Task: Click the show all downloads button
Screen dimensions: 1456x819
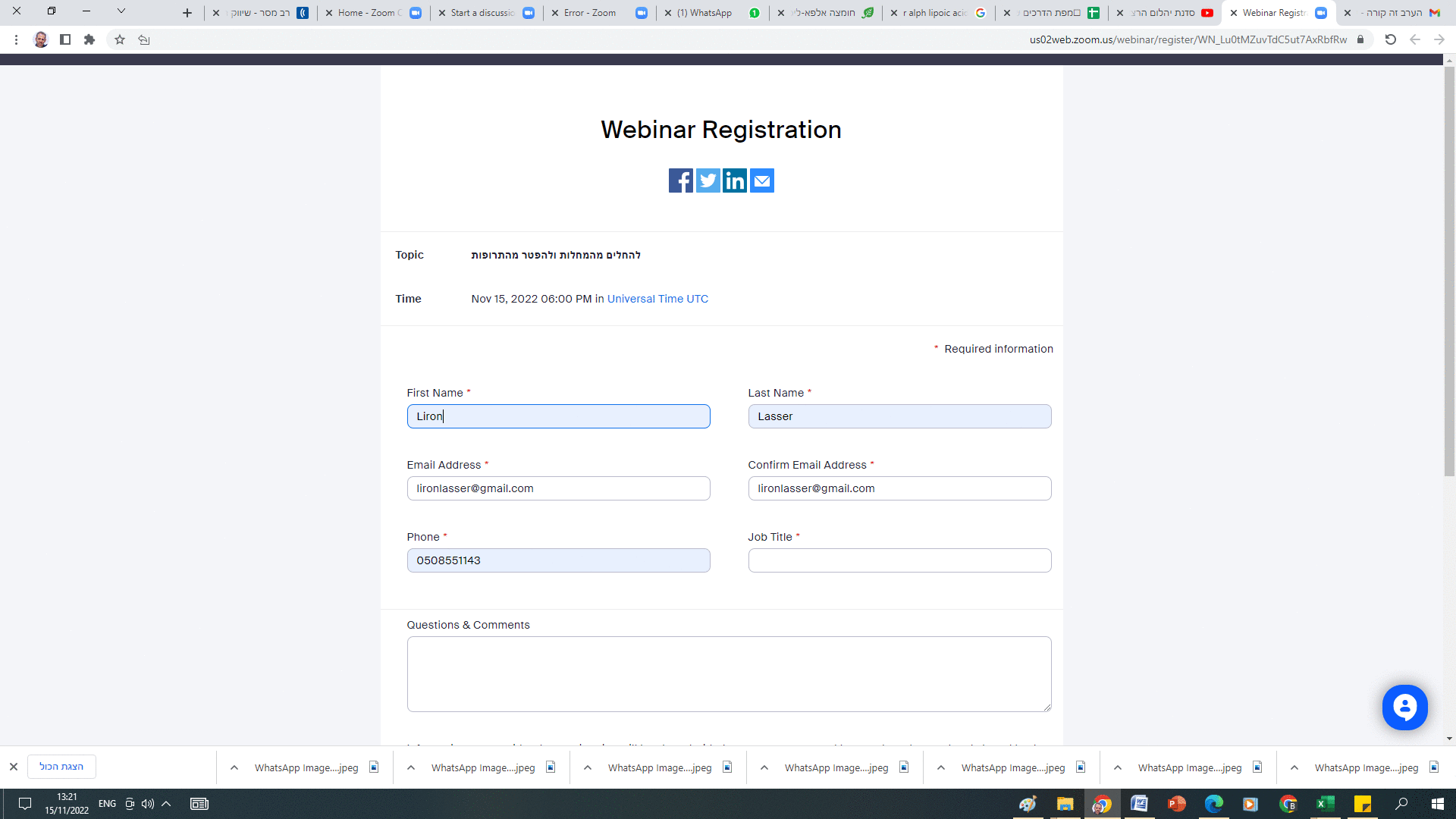Action: (61, 767)
